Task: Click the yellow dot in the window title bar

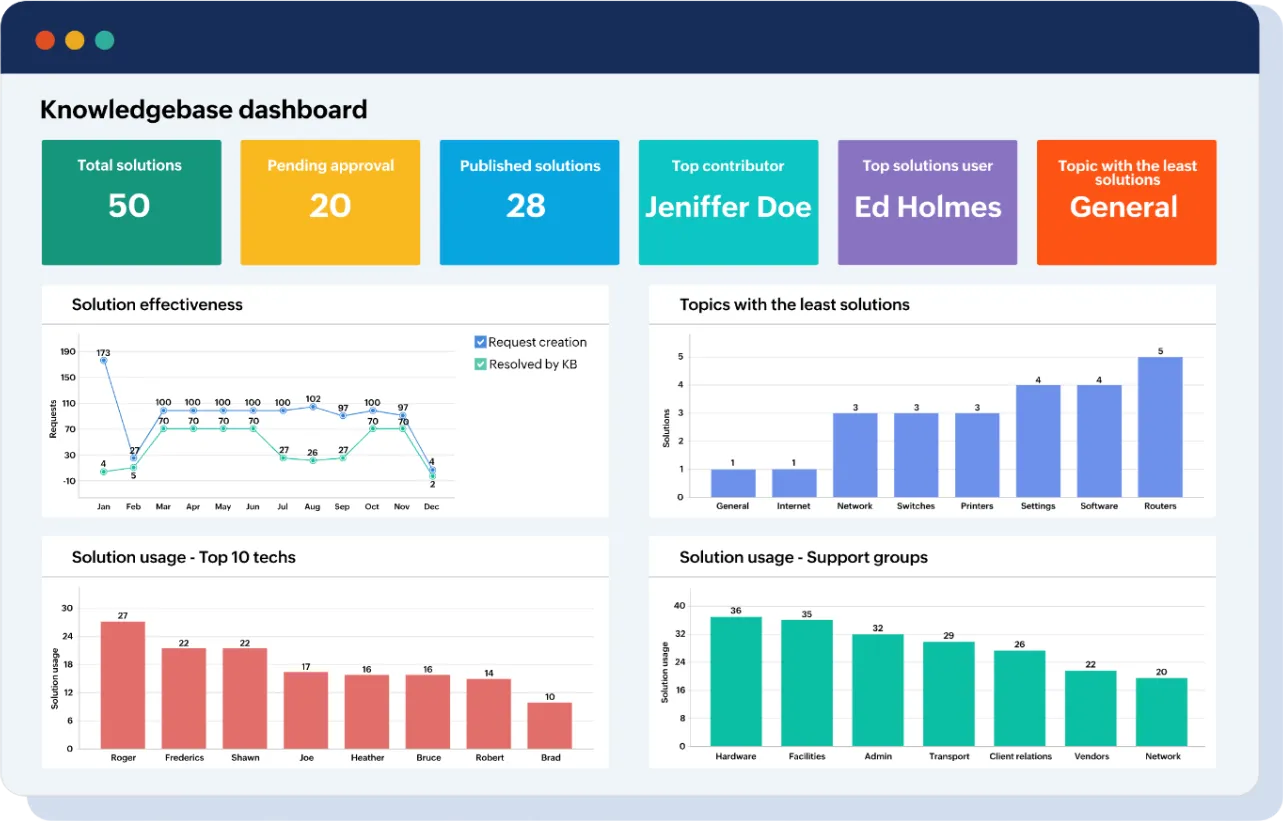Action: tap(75, 40)
